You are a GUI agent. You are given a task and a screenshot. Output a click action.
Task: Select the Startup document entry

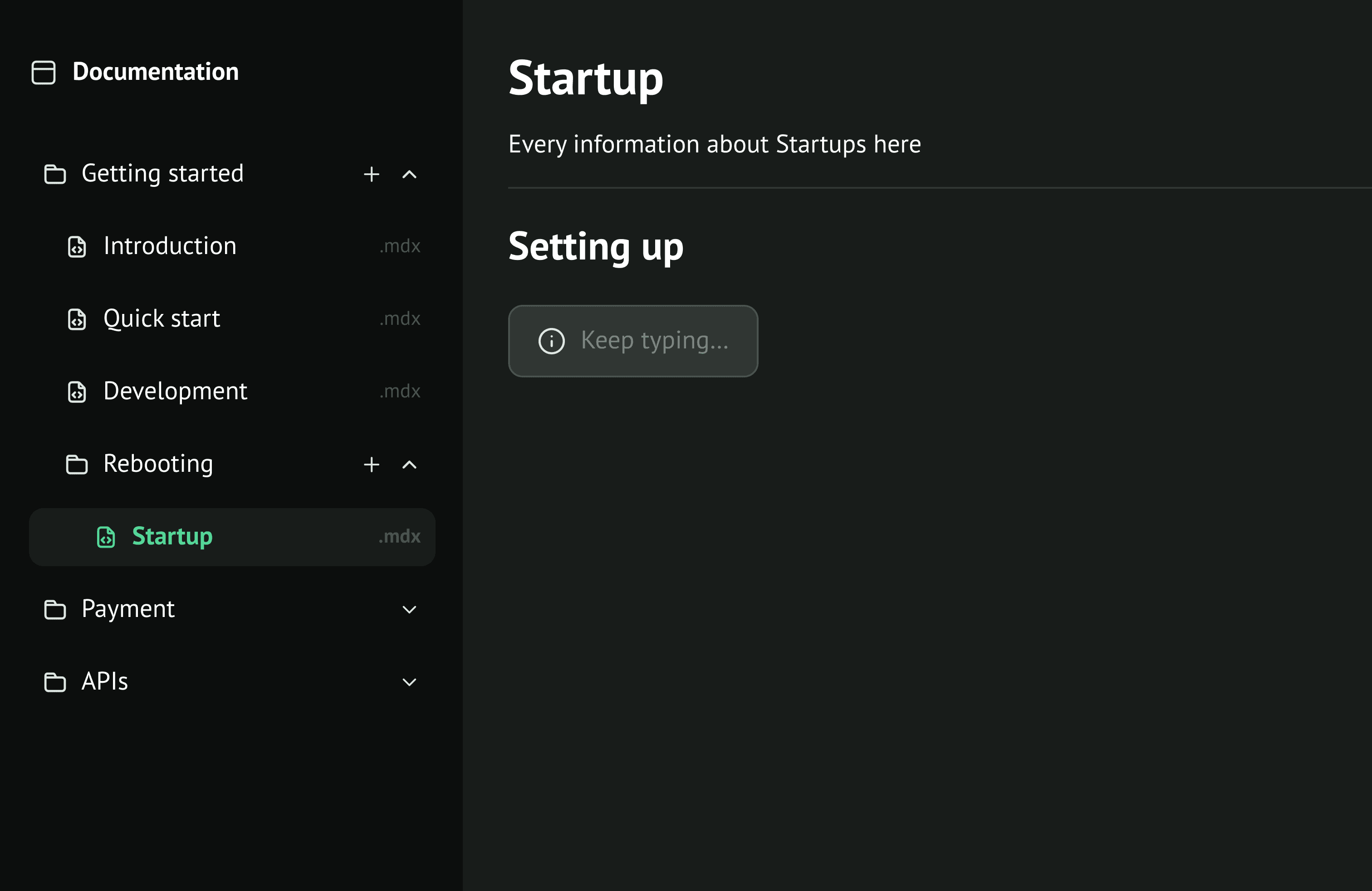173,537
